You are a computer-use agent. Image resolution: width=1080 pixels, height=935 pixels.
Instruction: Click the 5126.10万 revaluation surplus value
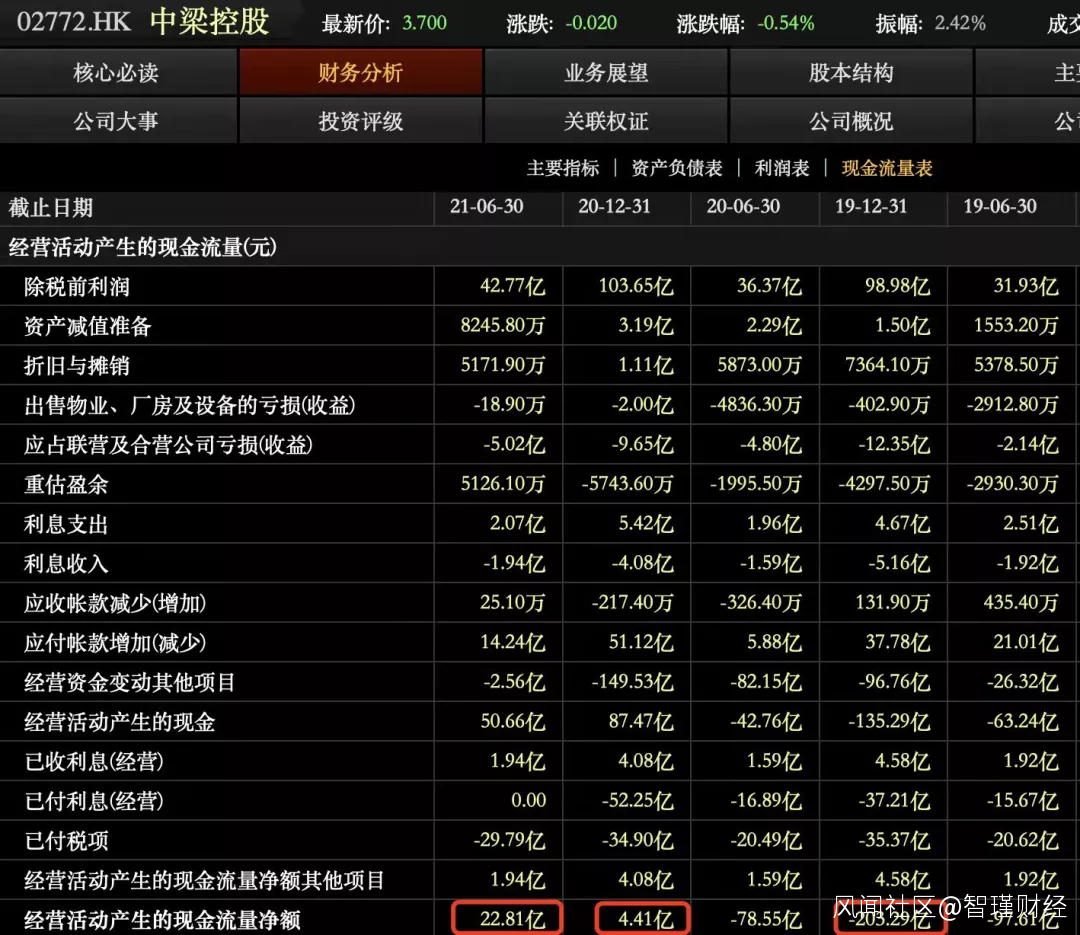coord(503,484)
